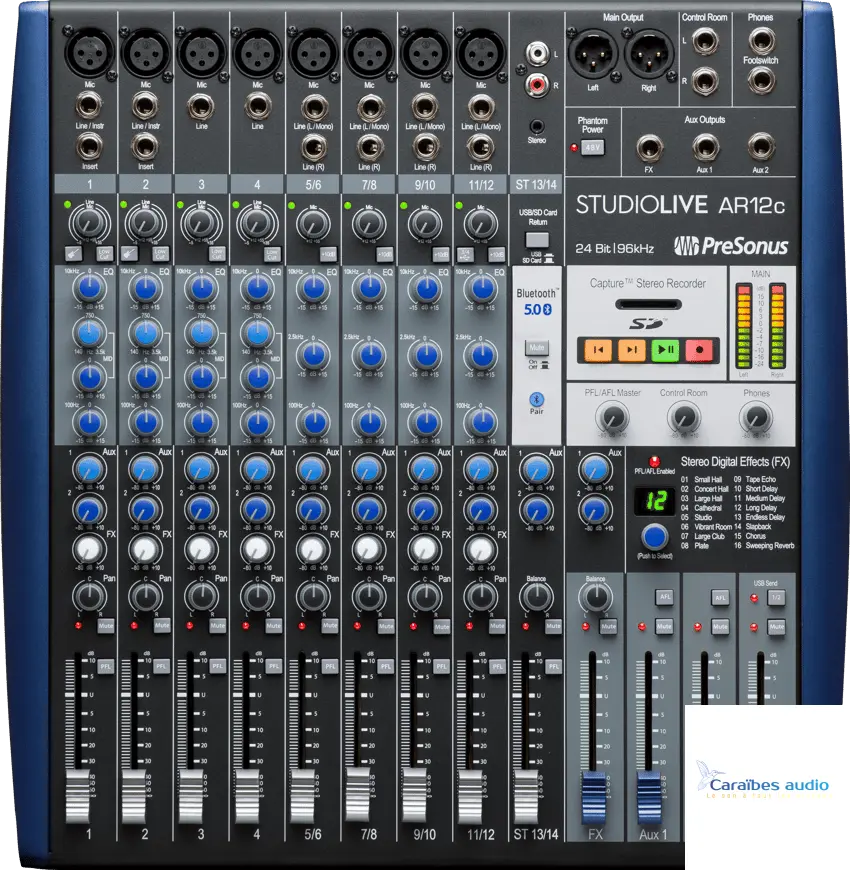Click the Balance knob on ST 13/14
The height and width of the screenshot is (870, 850).
(x=537, y=597)
